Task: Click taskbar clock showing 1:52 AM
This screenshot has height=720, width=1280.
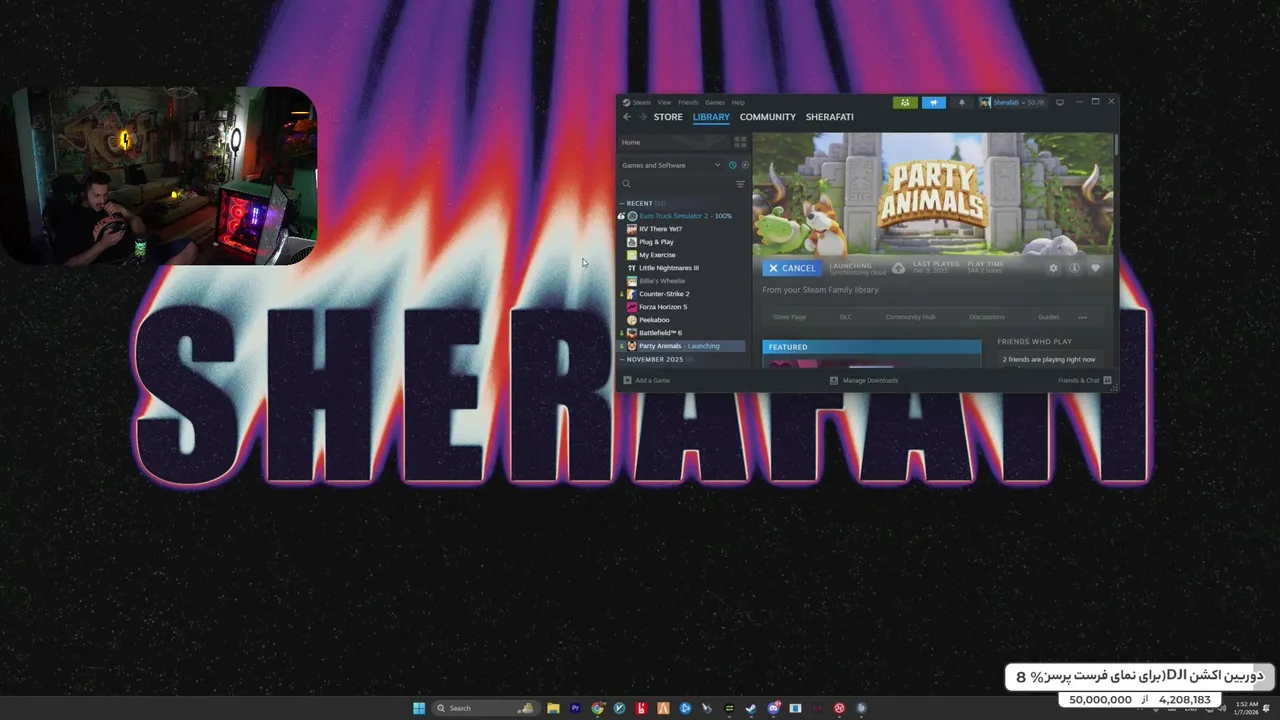Action: (x=1246, y=708)
